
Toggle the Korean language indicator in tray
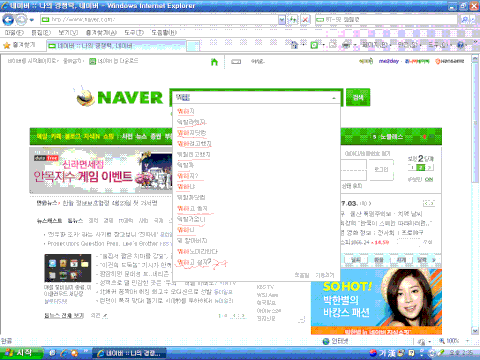(382, 353)
